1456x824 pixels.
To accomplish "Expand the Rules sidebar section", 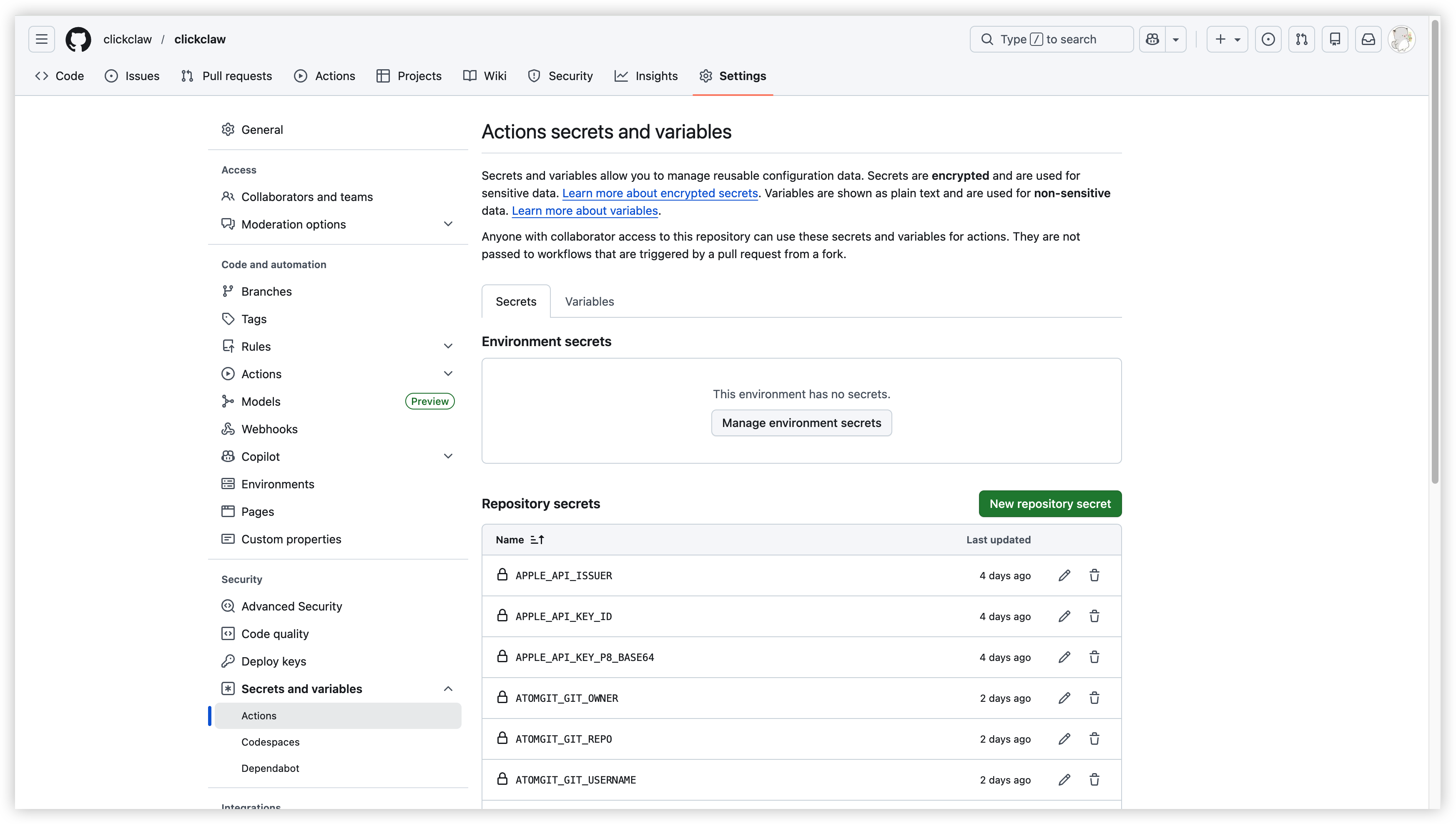I will click(x=448, y=347).
